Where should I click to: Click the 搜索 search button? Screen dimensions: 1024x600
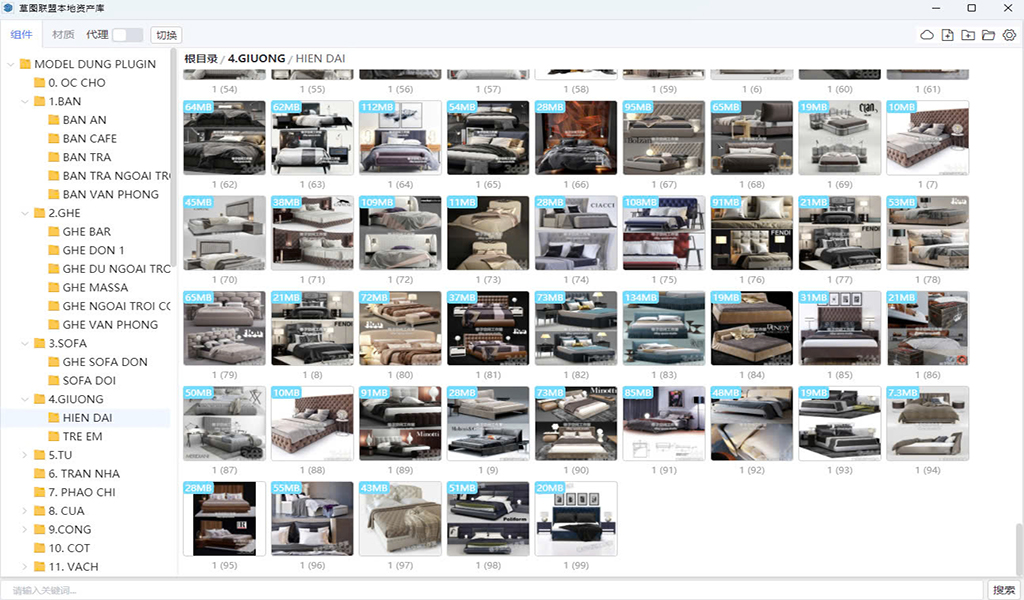point(1003,590)
